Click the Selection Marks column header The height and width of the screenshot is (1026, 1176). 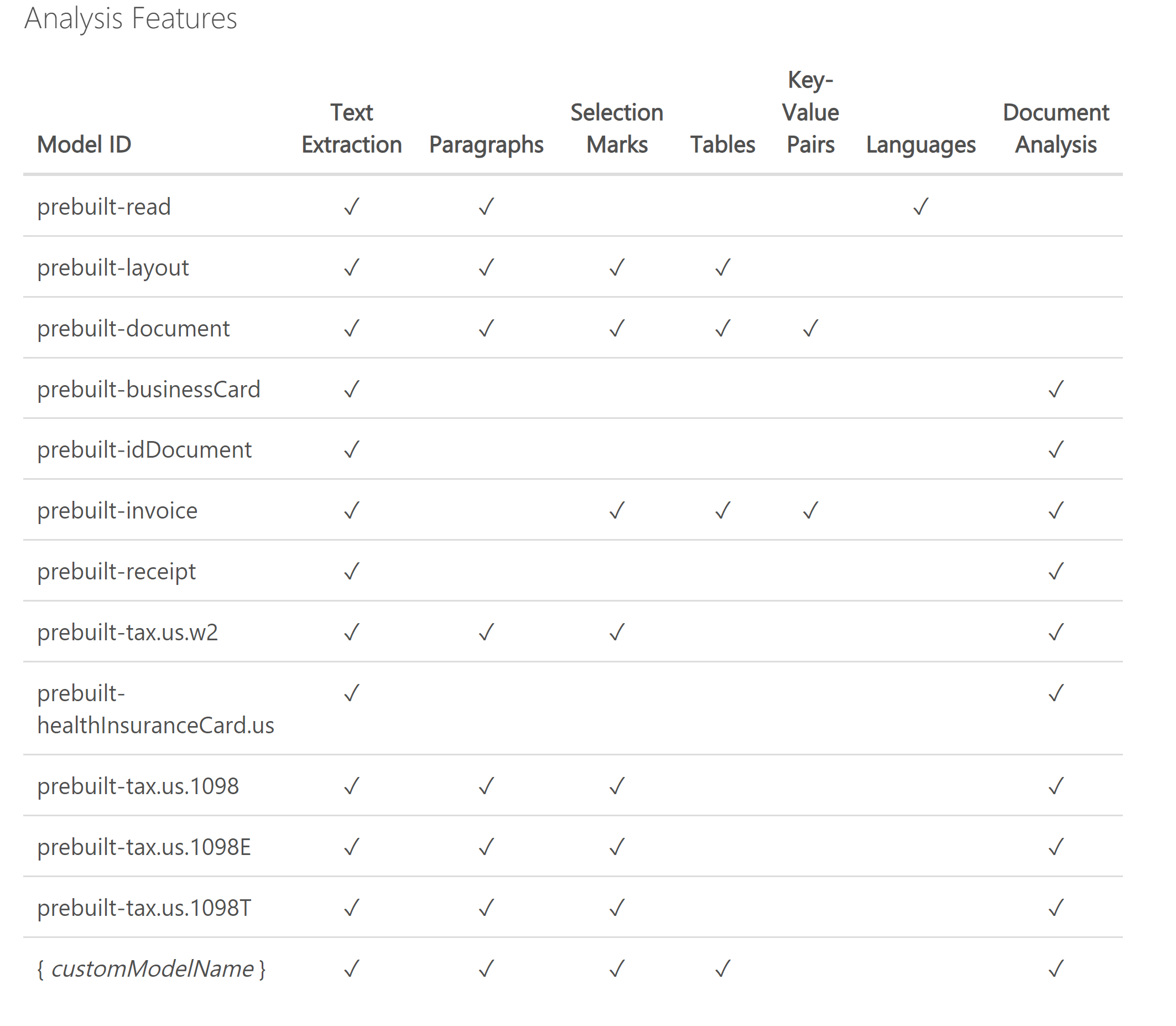(617, 128)
